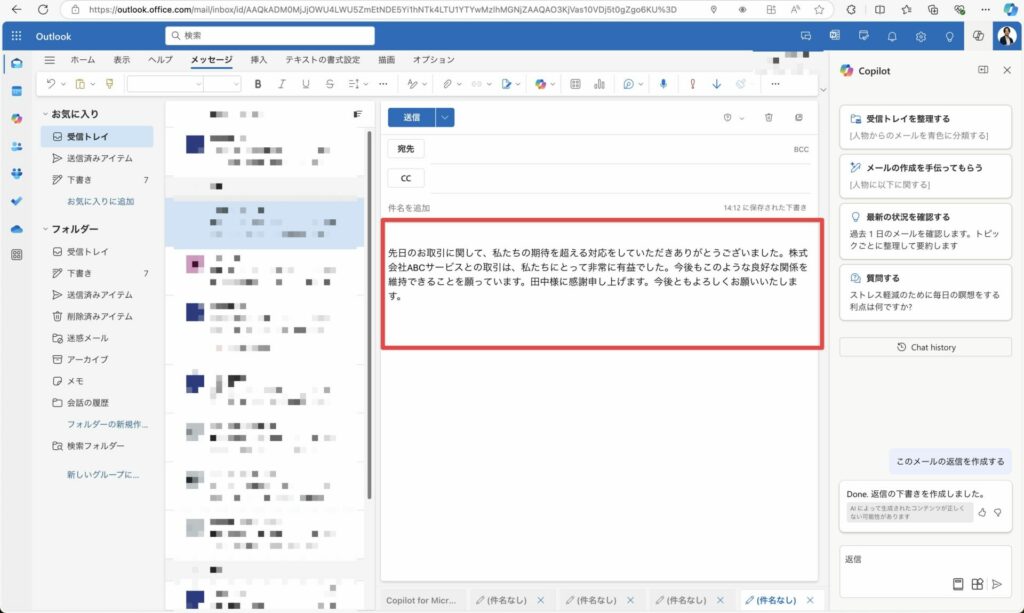Viewport: 1024px width, 613px height.
Task: Open the Calendar app from the left rail
Action: coord(15,90)
